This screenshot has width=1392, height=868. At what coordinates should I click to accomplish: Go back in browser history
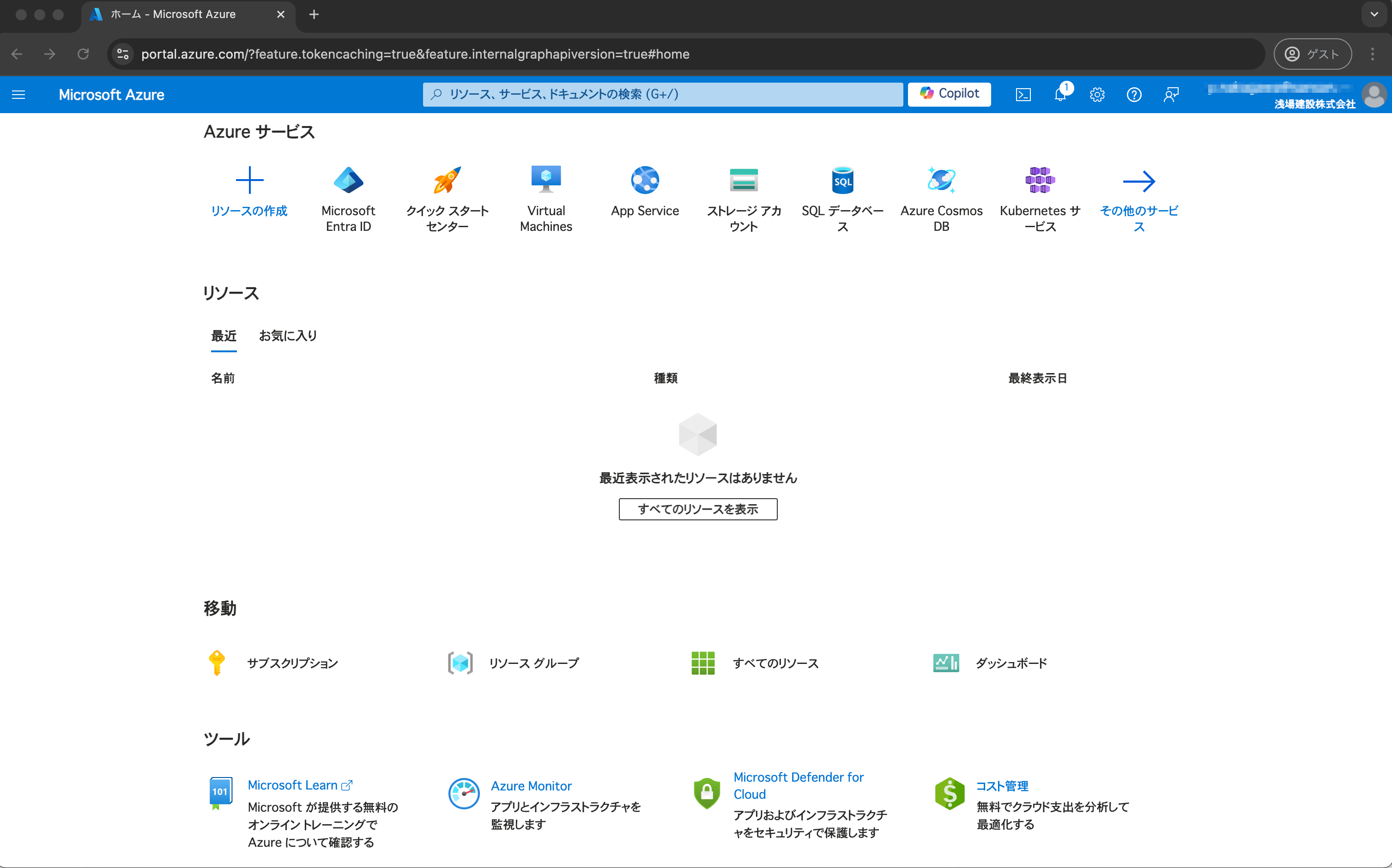point(17,54)
